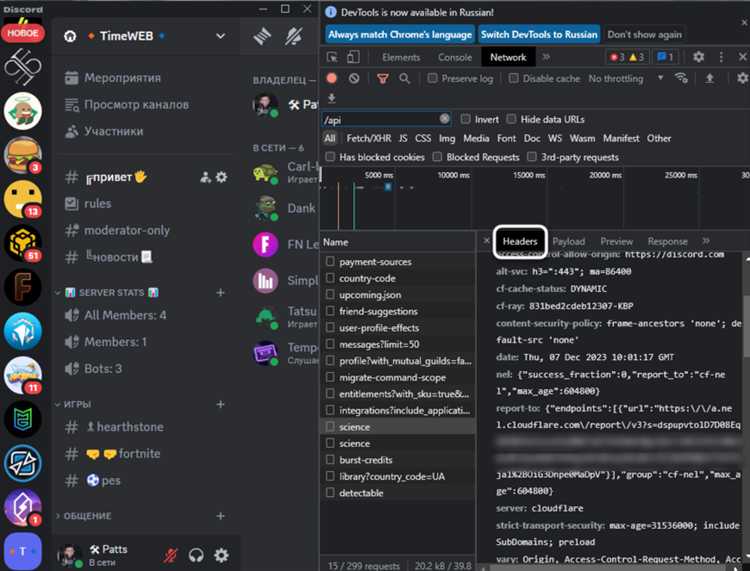This screenshot has width=750, height=571.
Task: Click Don't show again button
Action: click(644, 34)
